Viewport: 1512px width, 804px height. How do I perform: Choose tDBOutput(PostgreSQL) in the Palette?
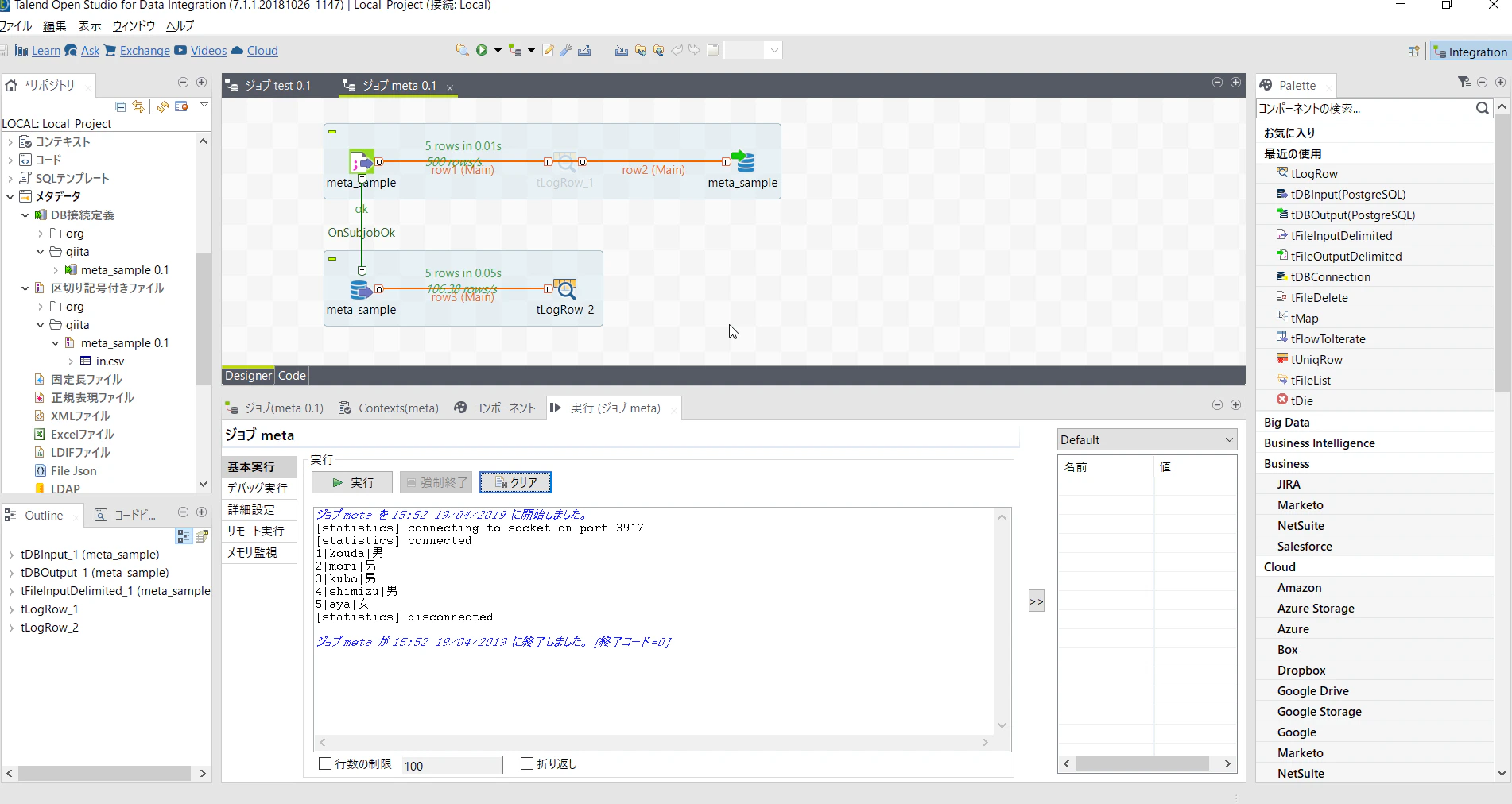click(x=1353, y=215)
